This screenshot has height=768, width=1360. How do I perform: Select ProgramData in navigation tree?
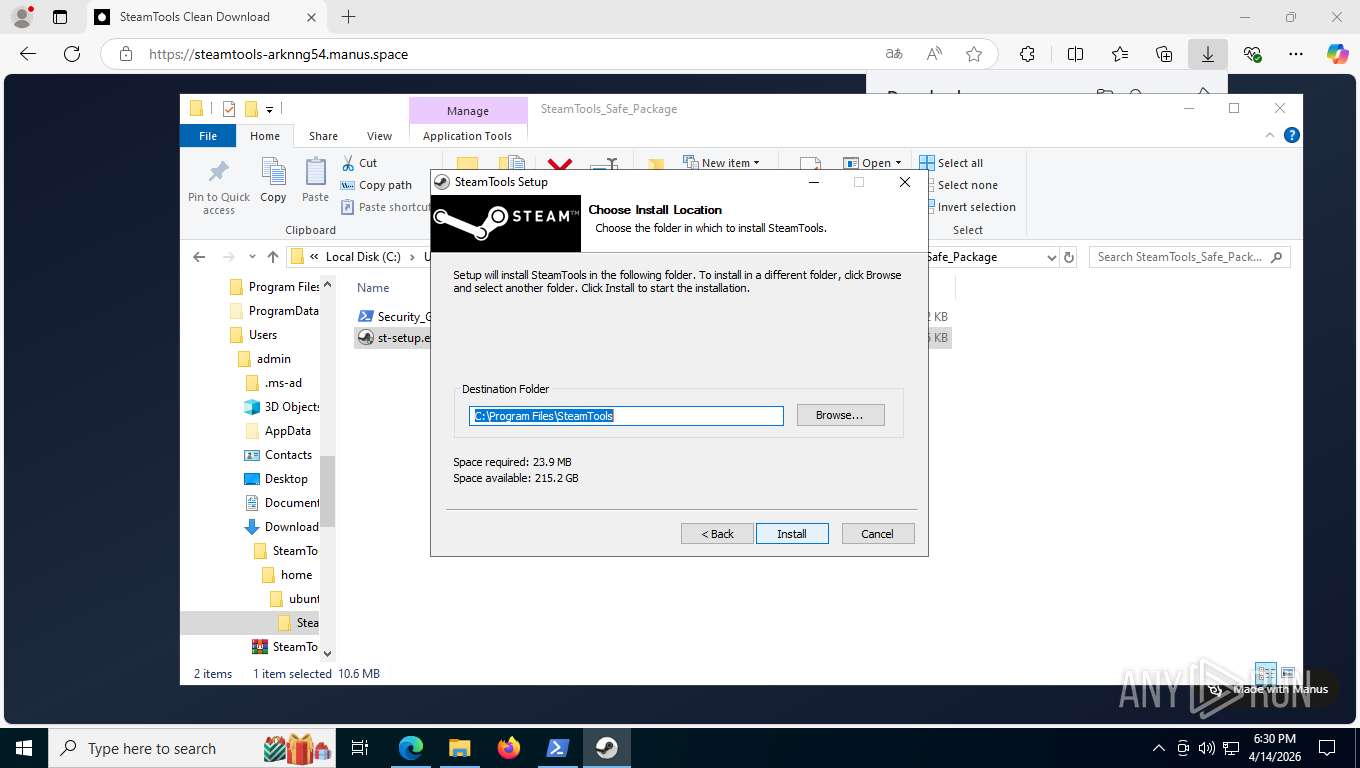click(274, 311)
